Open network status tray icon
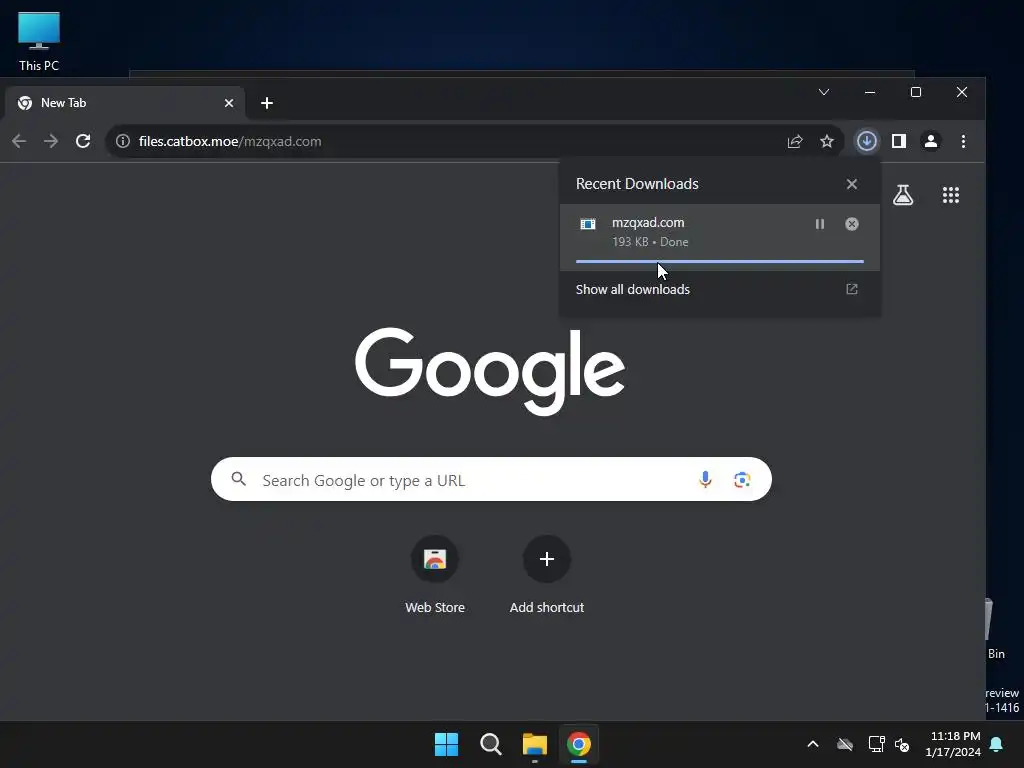 pyautogui.click(x=876, y=744)
